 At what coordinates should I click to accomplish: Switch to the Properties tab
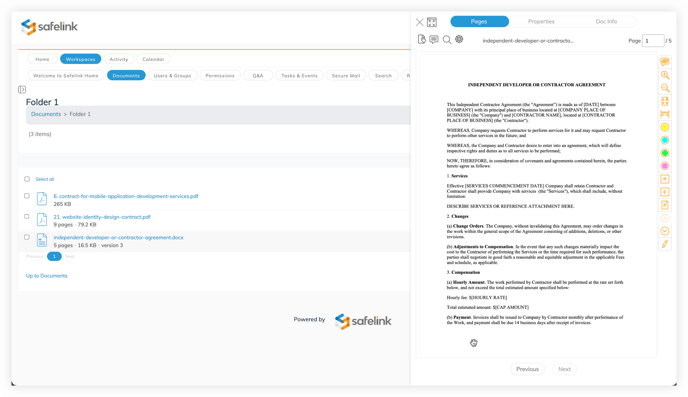[541, 21]
